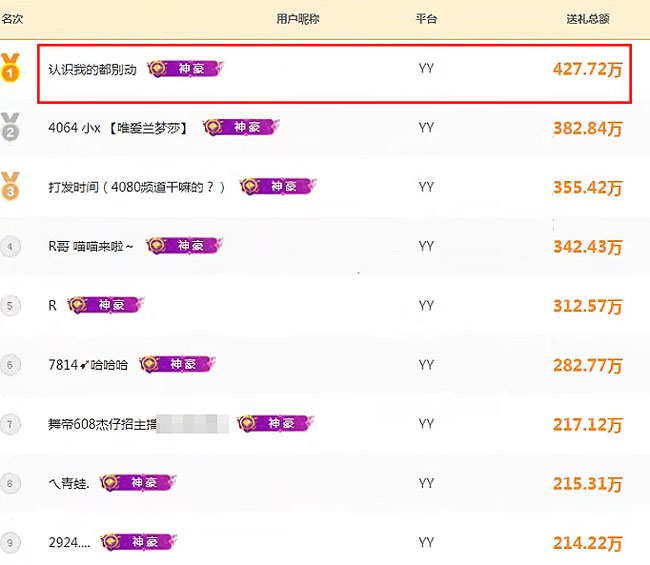The width and height of the screenshot is (650, 565).
Task: Click the rank 9 number badge
Action: point(10,543)
